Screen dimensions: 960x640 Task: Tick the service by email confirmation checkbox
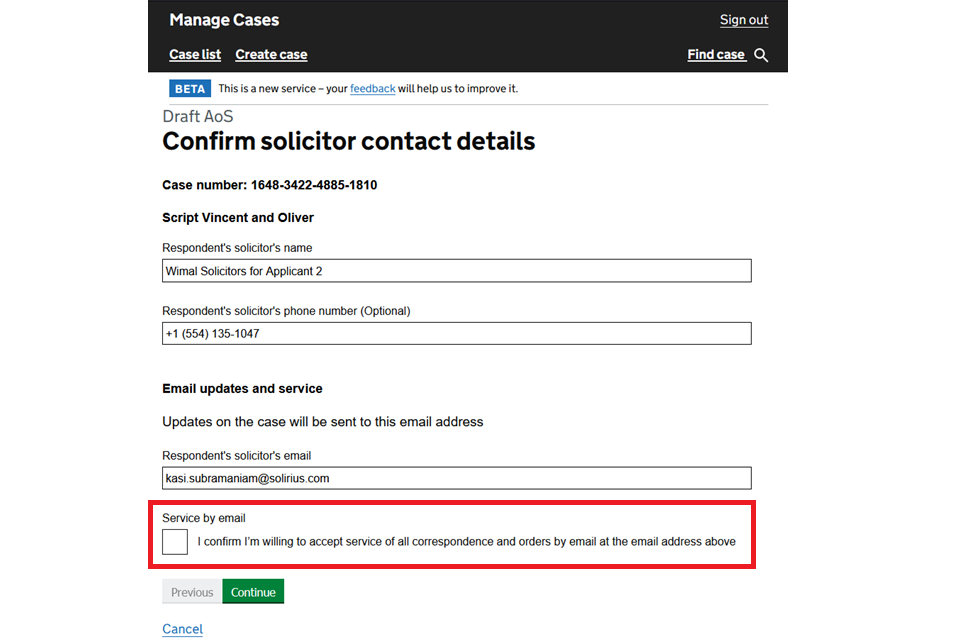tap(175, 542)
